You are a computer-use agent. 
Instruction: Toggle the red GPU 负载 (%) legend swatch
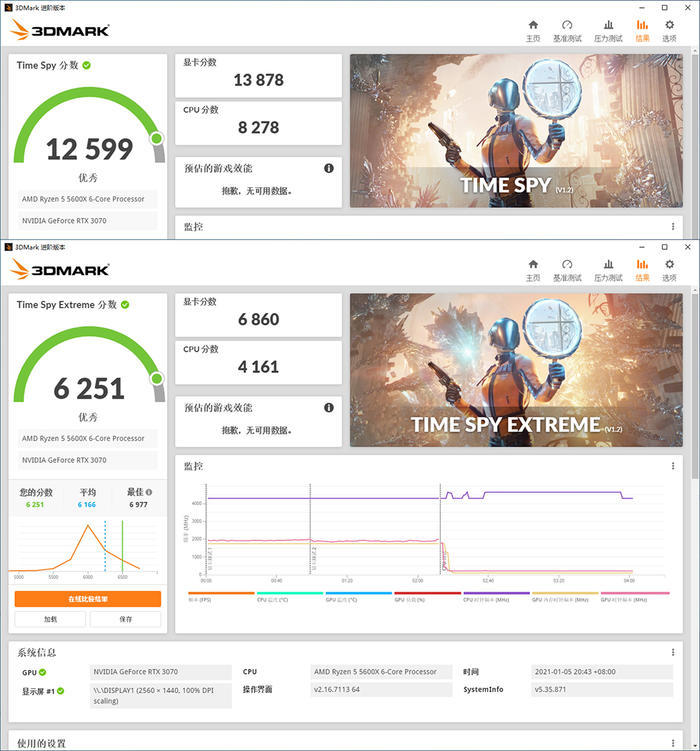pos(427,593)
